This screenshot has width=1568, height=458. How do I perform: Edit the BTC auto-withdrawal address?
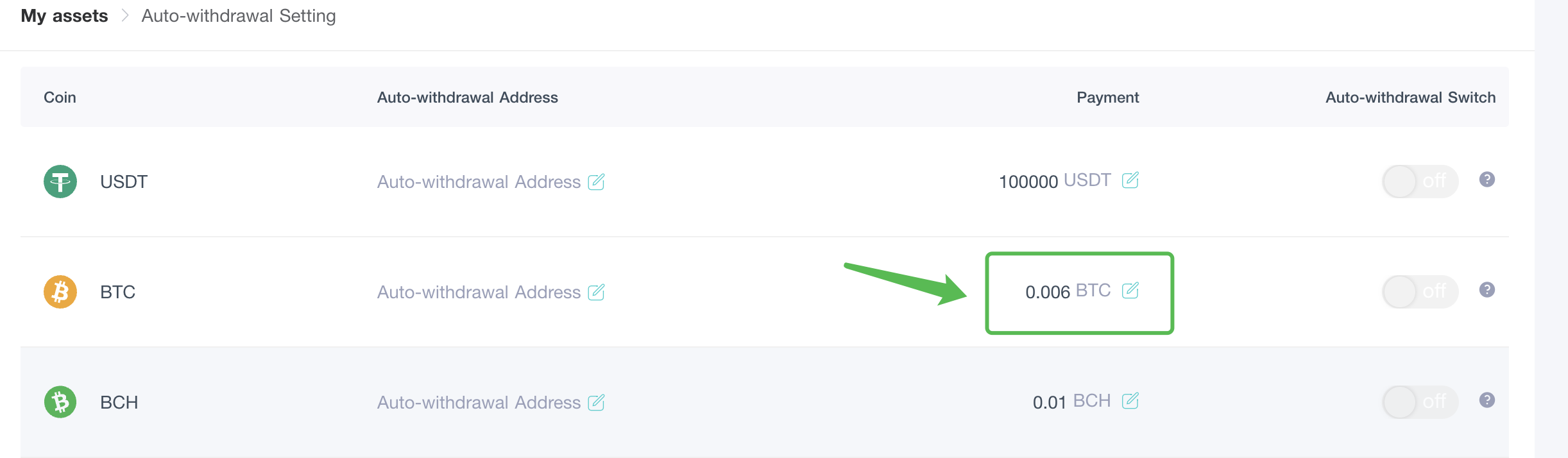[x=596, y=292]
